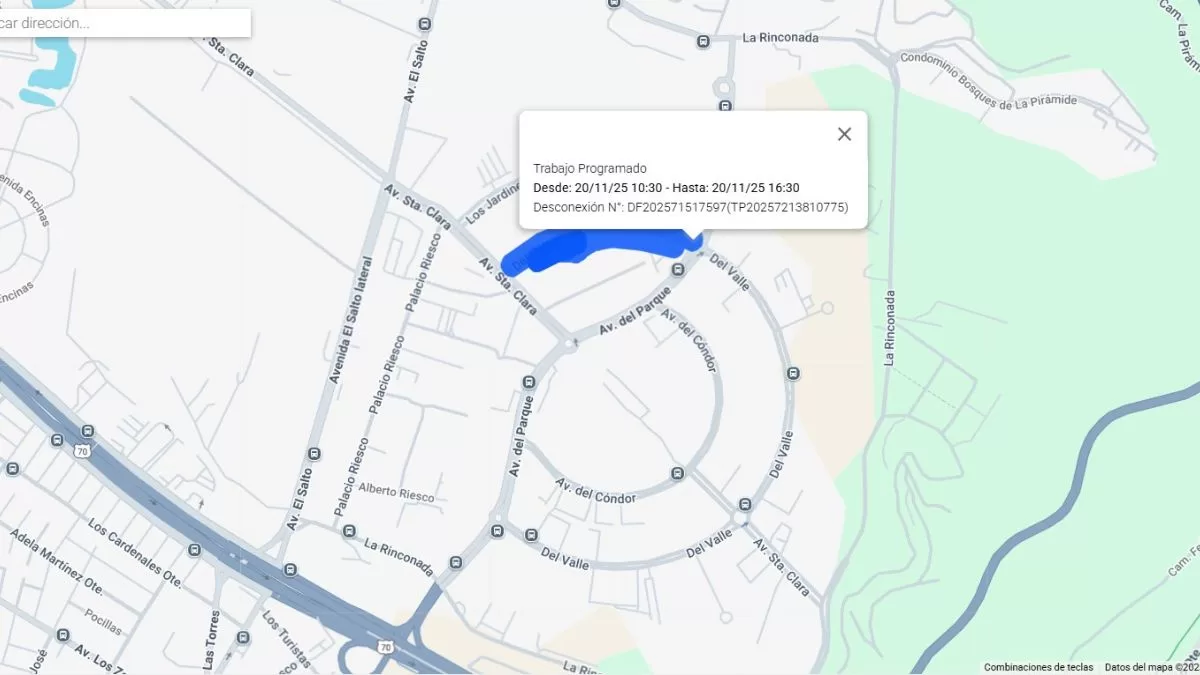Select the blue scheduled outage area

click(597, 249)
